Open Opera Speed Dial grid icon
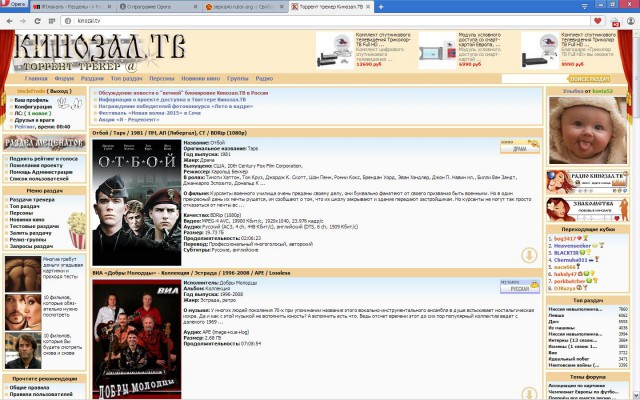The width and height of the screenshot is (640, 400). tap(52, 21)
